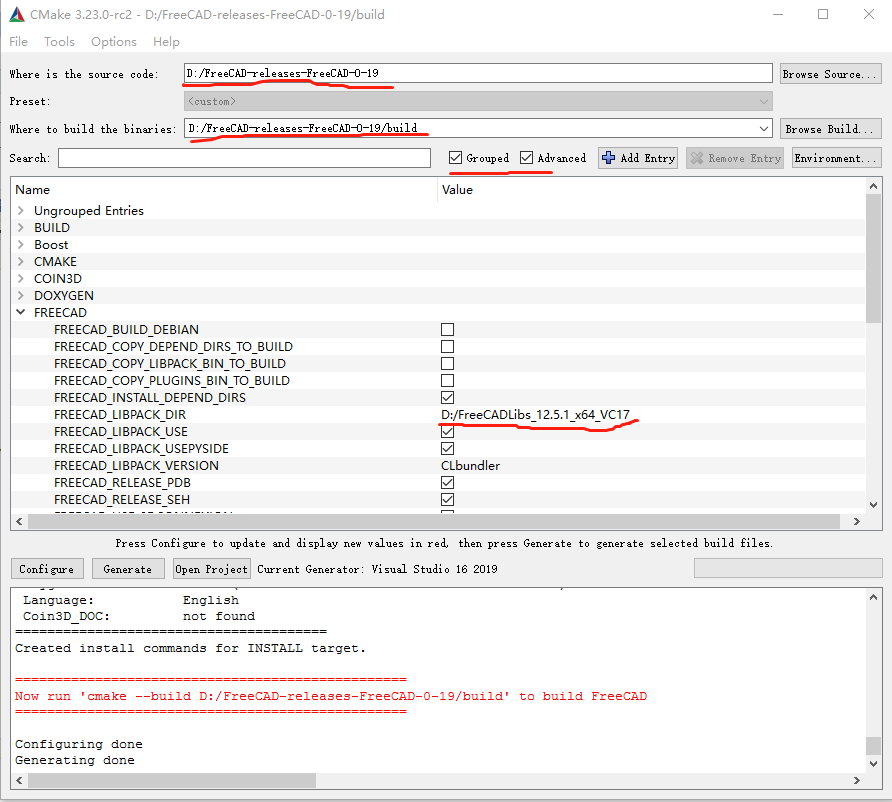Open the build binaries path dropdown
The image size is (892, 802).
point(763,129)
